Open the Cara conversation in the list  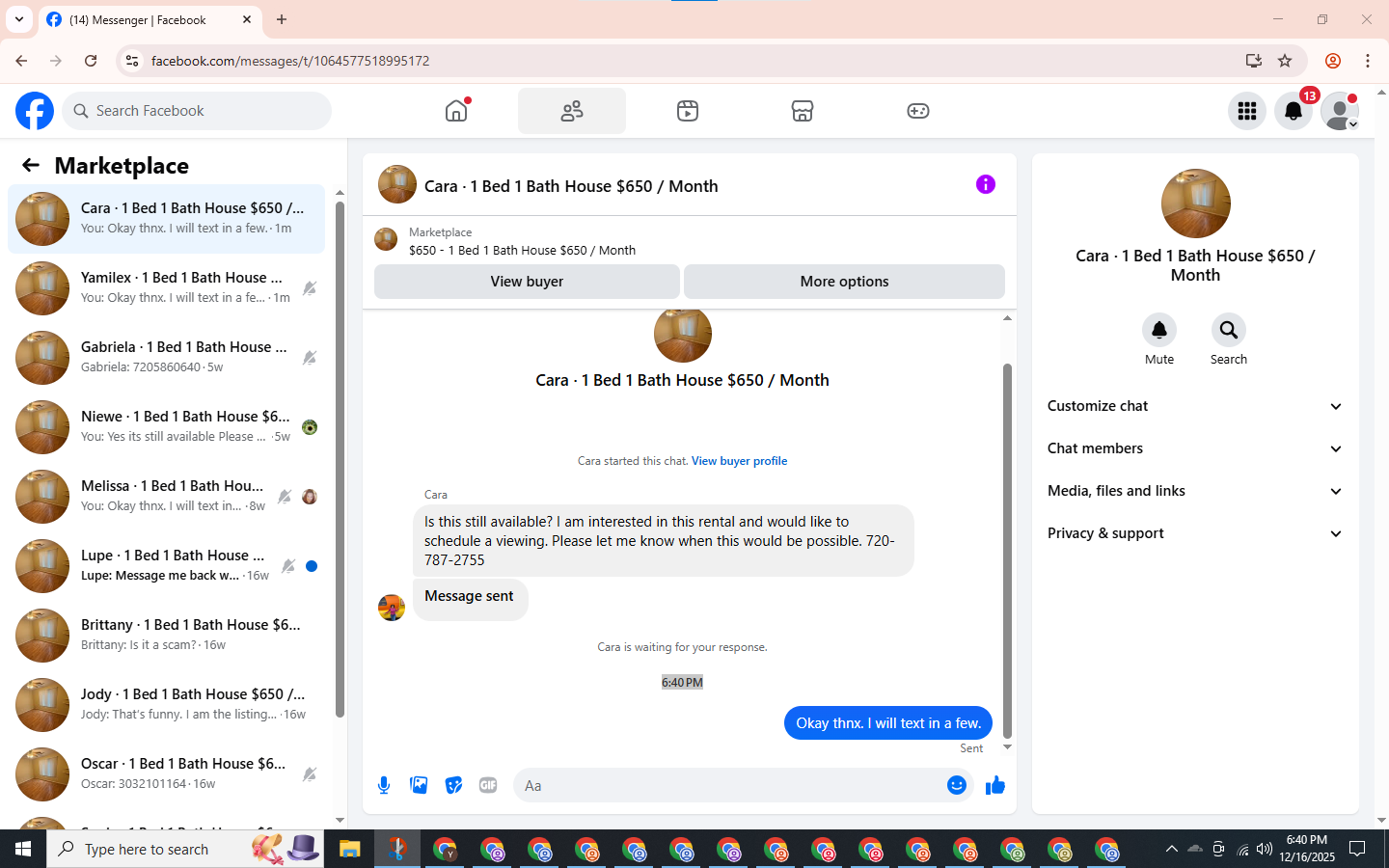point(166,219)
